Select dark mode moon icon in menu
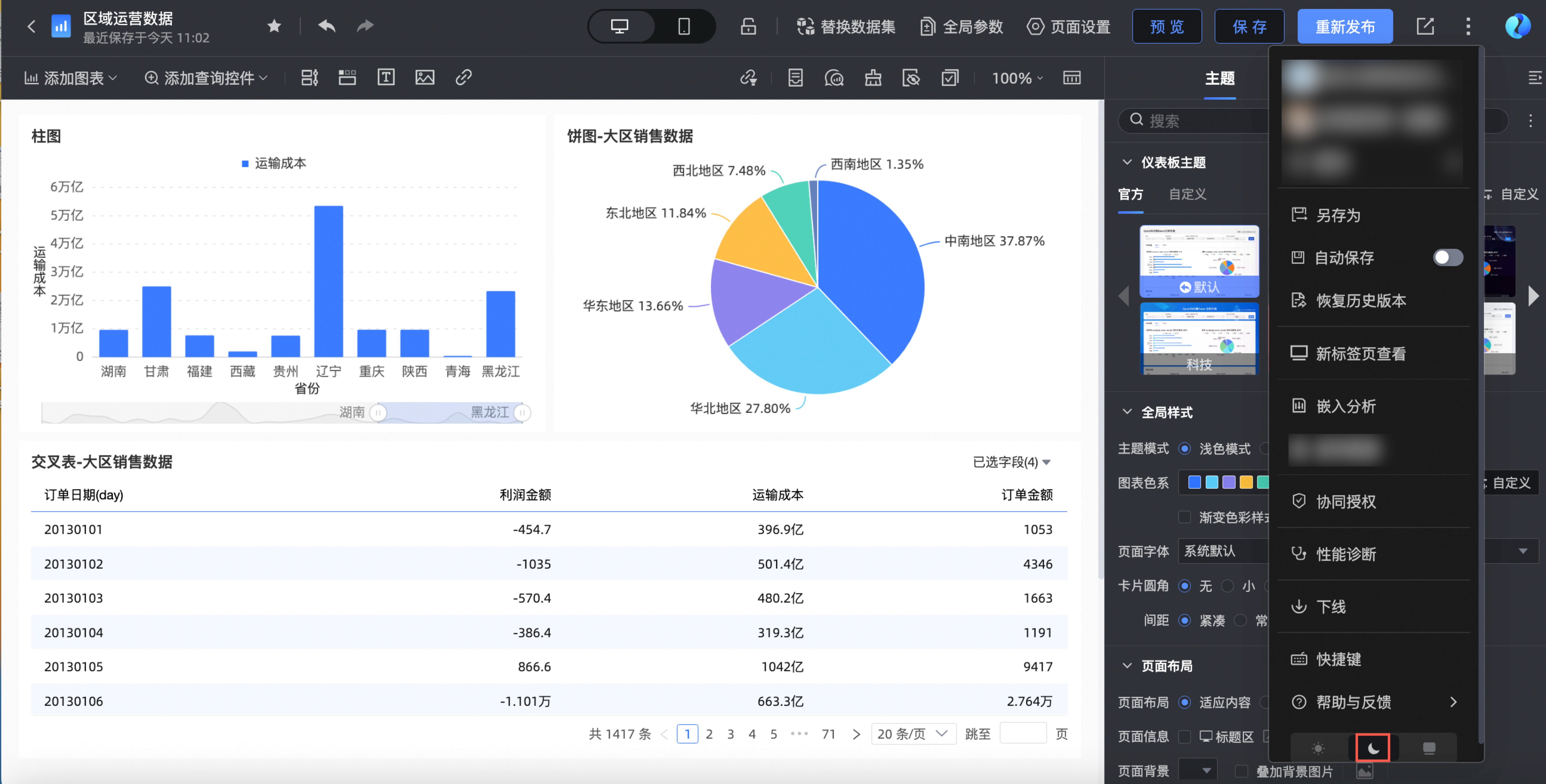Image resolution: width=1546 pixels, height=784 pixels. pyautogui.click(x=1373, y=748)
